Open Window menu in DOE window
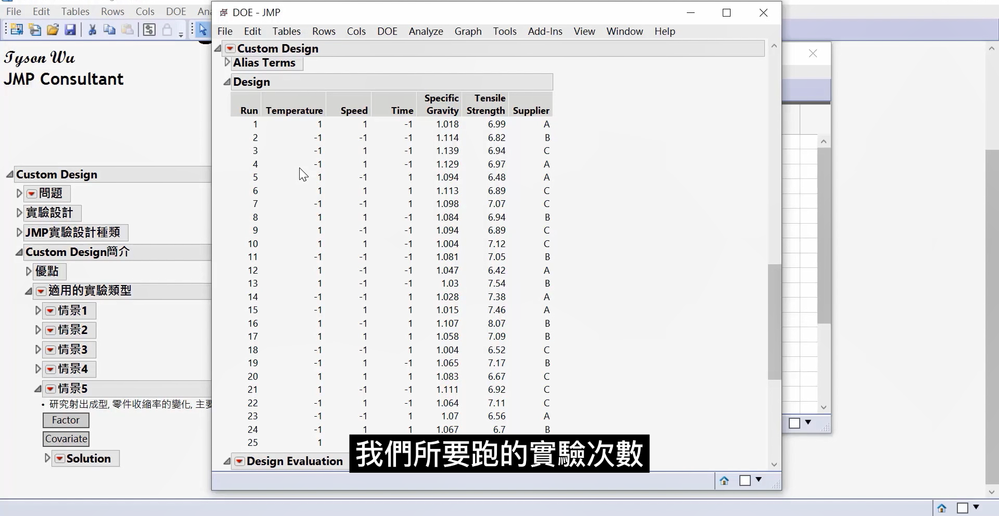The height and width of the screenshot is (516, 999). point(624,31)
